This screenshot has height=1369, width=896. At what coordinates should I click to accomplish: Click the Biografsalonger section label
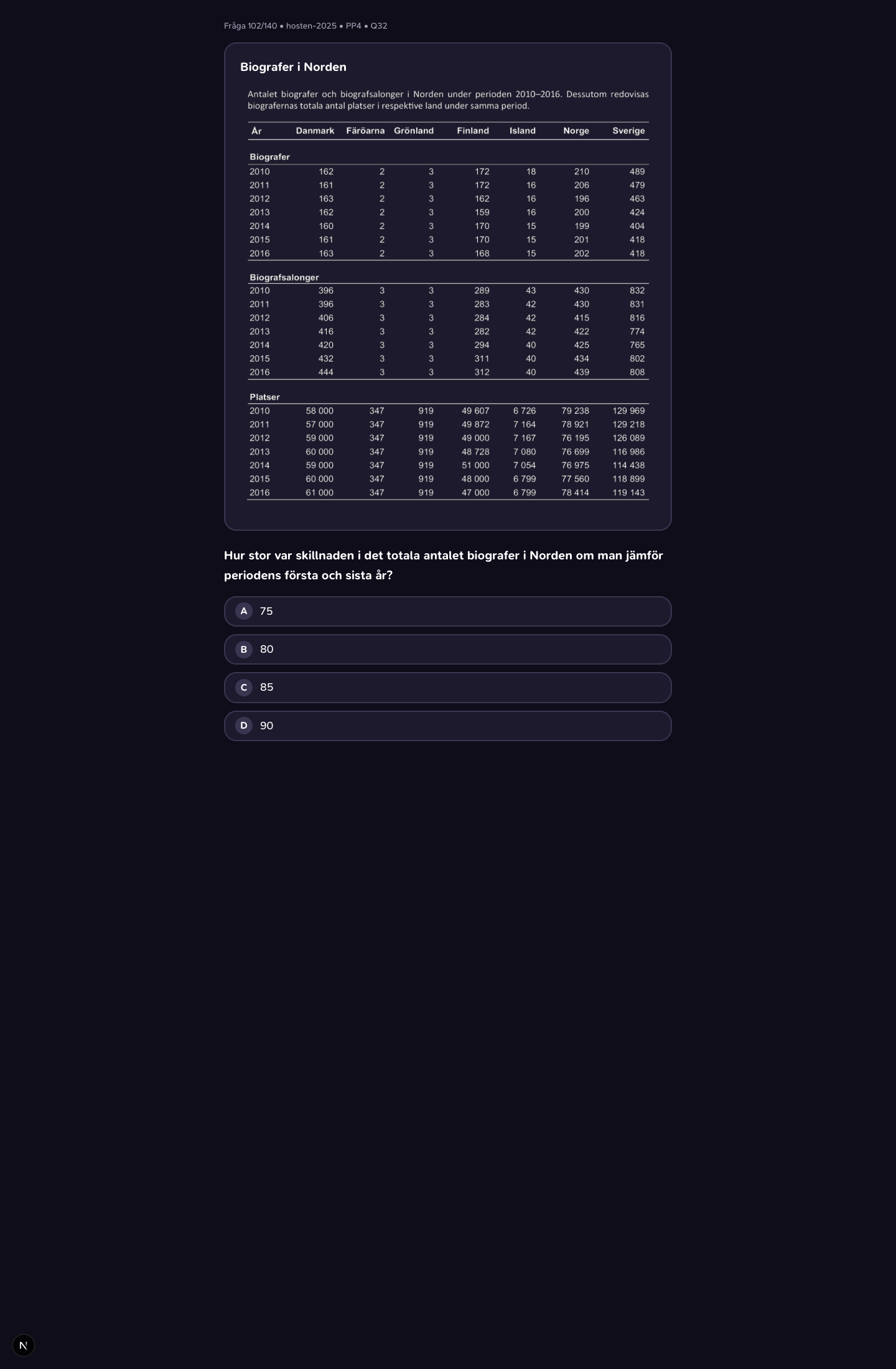point(284,278)
